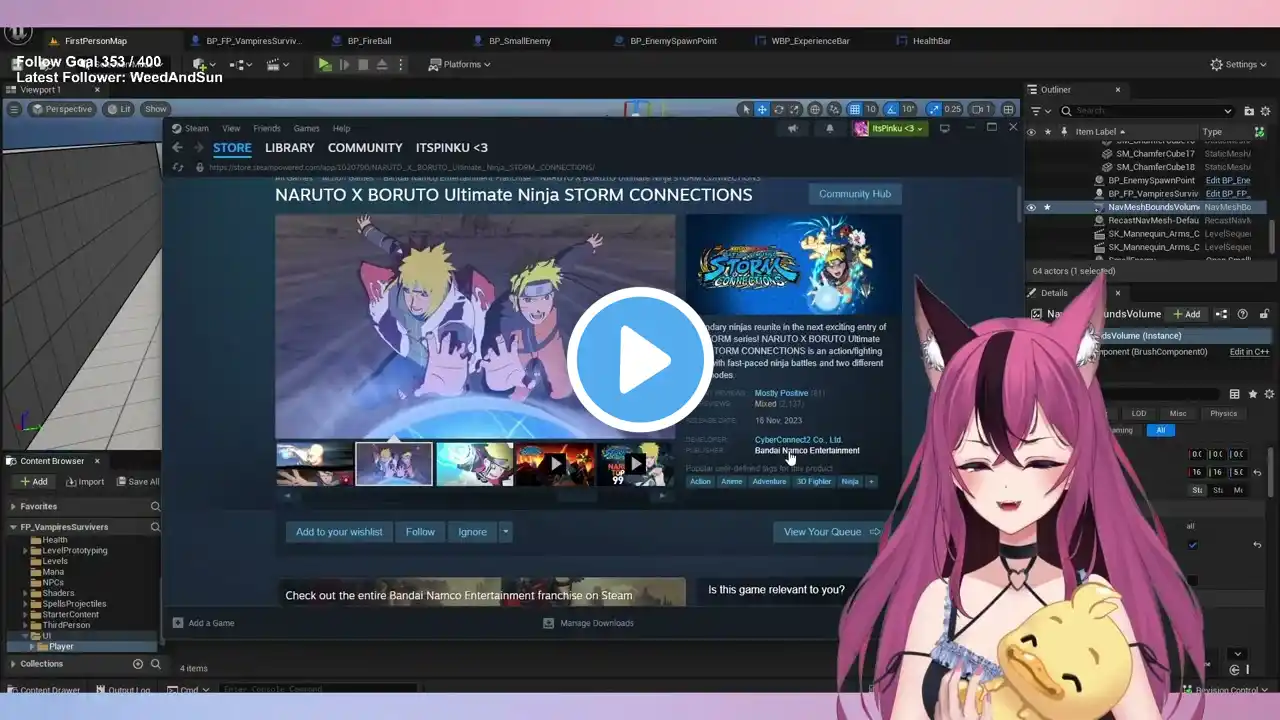Image resolution: width=1280 pixels, height=720 pixels.
Task: Click Import in Content Browser
Action: click(85, 481)
